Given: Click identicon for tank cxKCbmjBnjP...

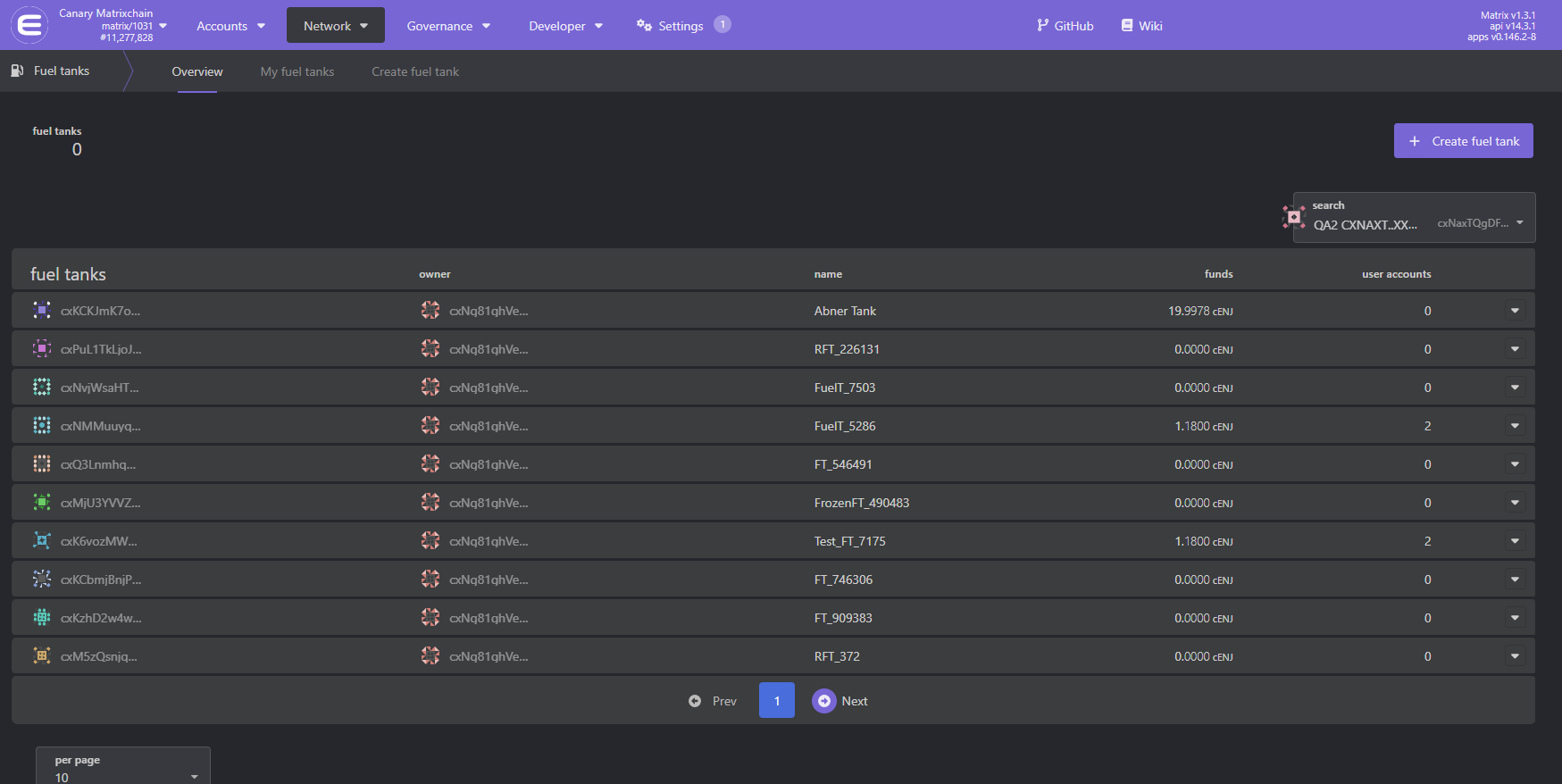Looking at the screenshot, I should 42,579.
